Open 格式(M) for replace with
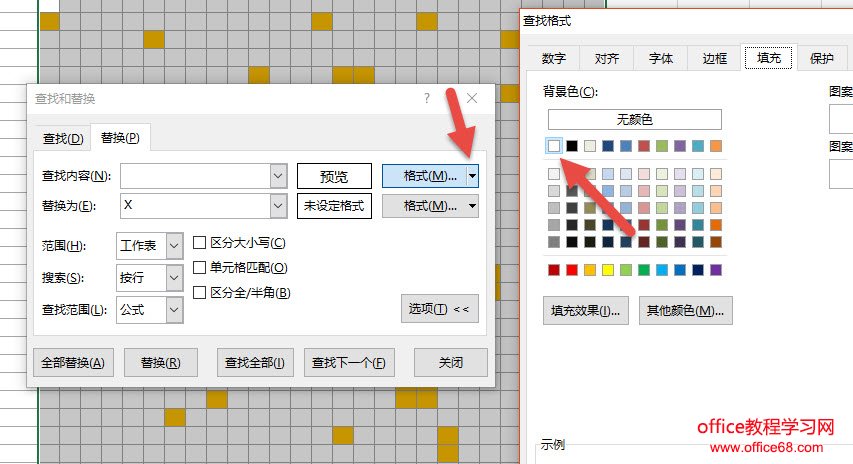This screenshot has height=464, width=853. coord(424,206)
